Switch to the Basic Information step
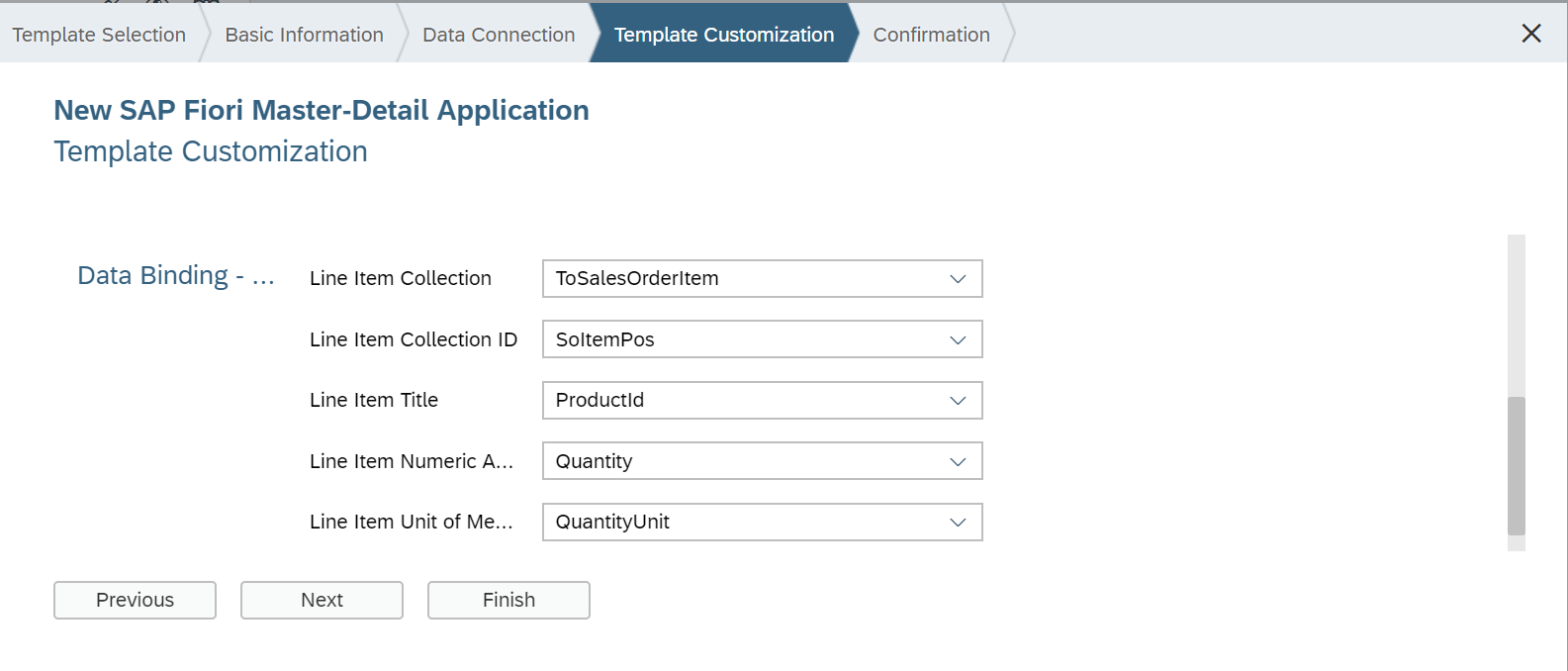The height and width of the screenshot is (671, 1568). (304, 35)
